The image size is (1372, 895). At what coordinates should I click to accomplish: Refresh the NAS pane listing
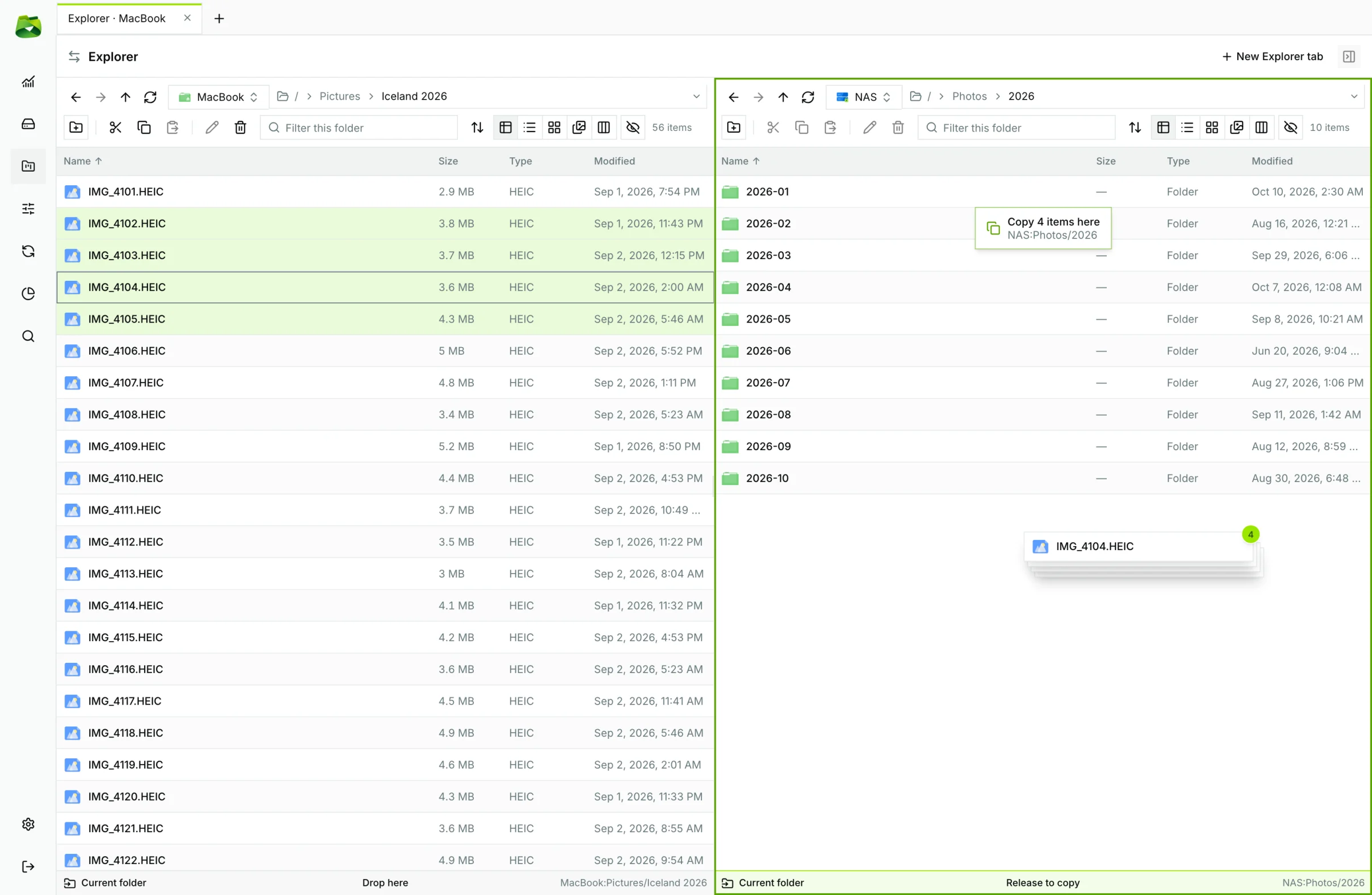click(x=808, y=97)
